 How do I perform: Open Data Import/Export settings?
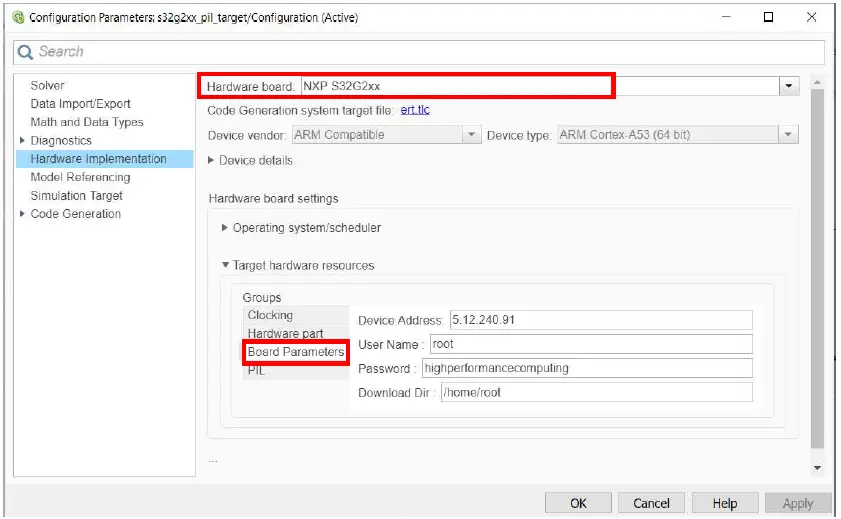(80, 104)
